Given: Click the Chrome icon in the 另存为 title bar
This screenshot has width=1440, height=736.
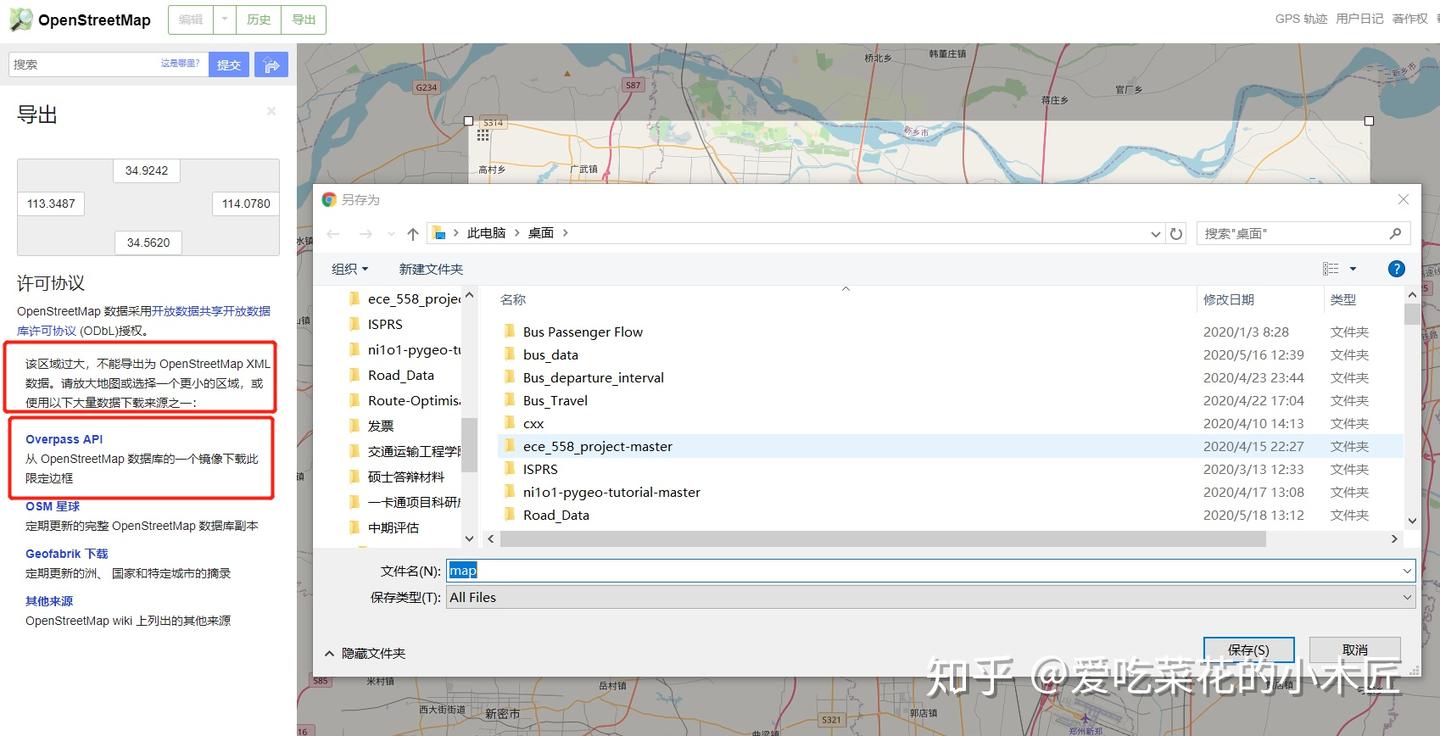Looking at the screenshot, I should 330,199.
